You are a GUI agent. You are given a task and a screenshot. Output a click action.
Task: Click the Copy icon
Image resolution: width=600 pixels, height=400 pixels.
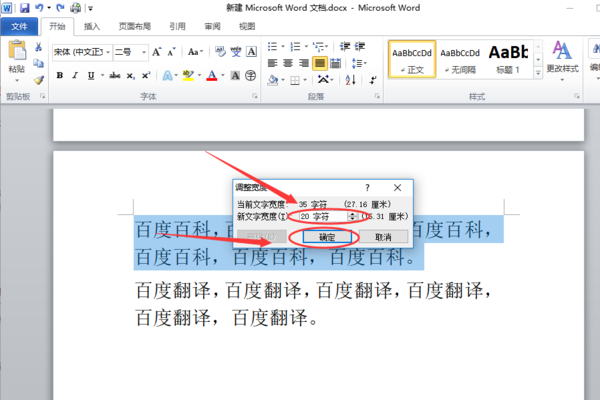[x=38, y=63]
